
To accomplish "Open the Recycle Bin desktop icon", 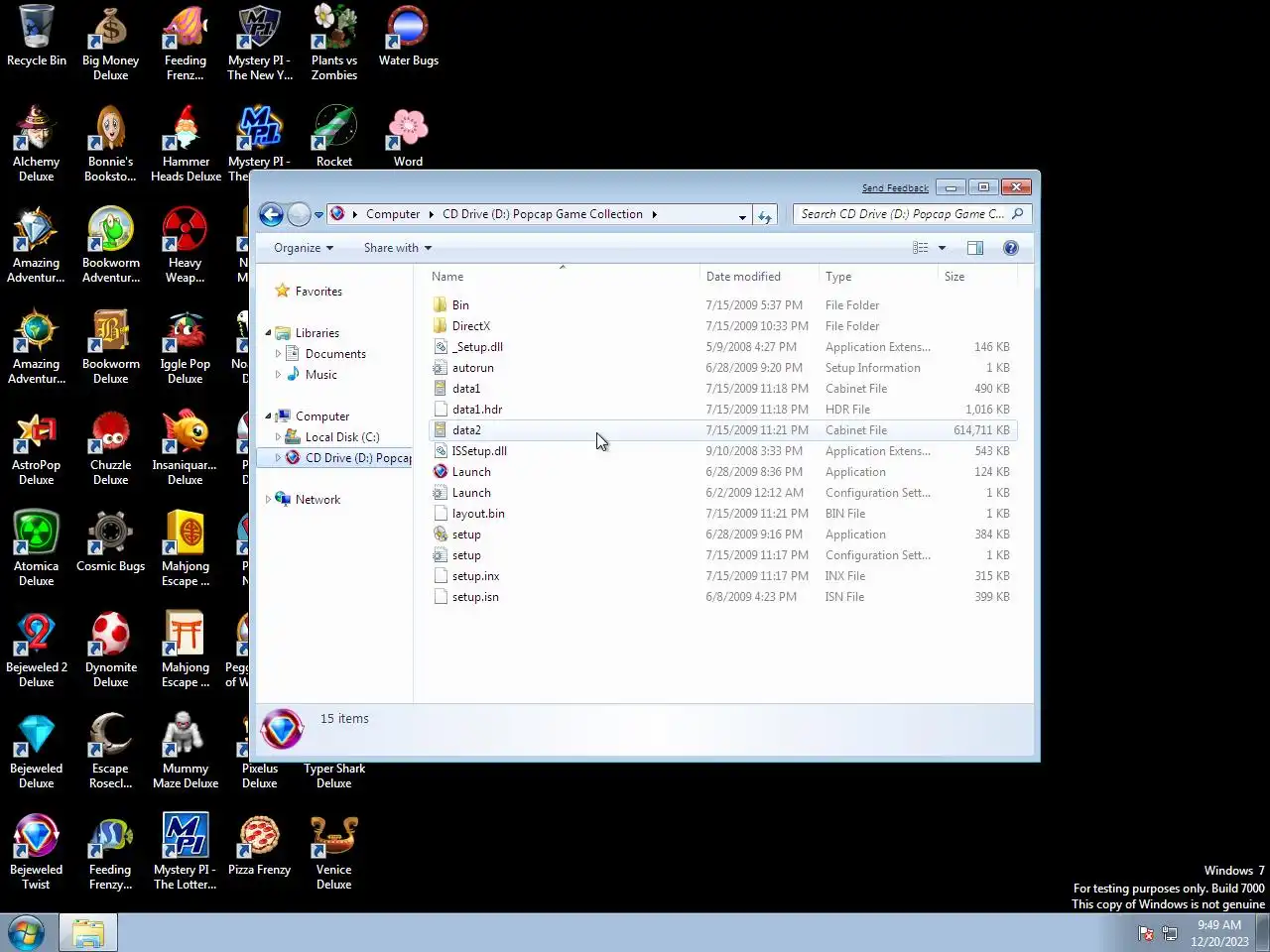I will coord(37,37).
